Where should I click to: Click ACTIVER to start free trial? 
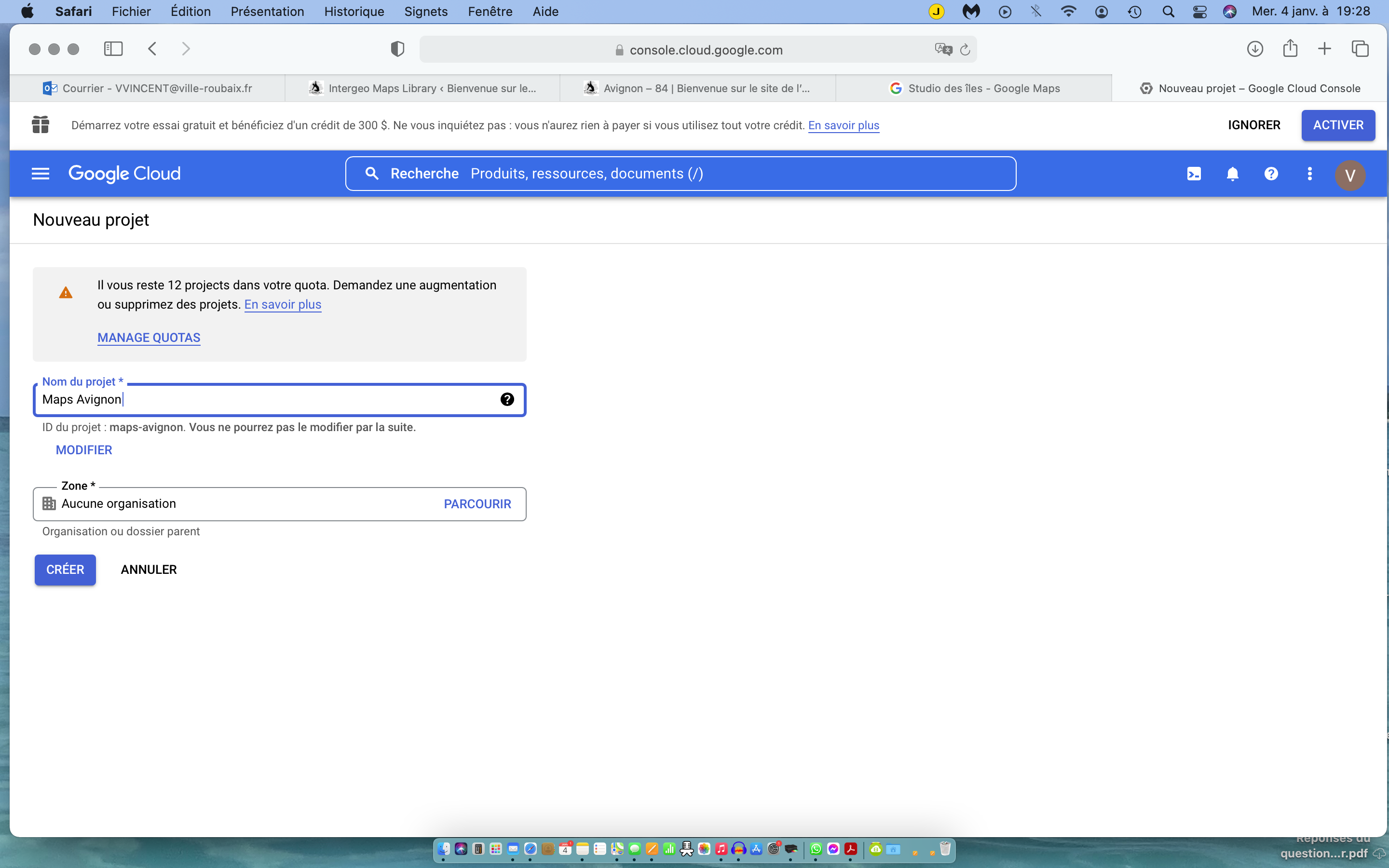[1338, 125]
